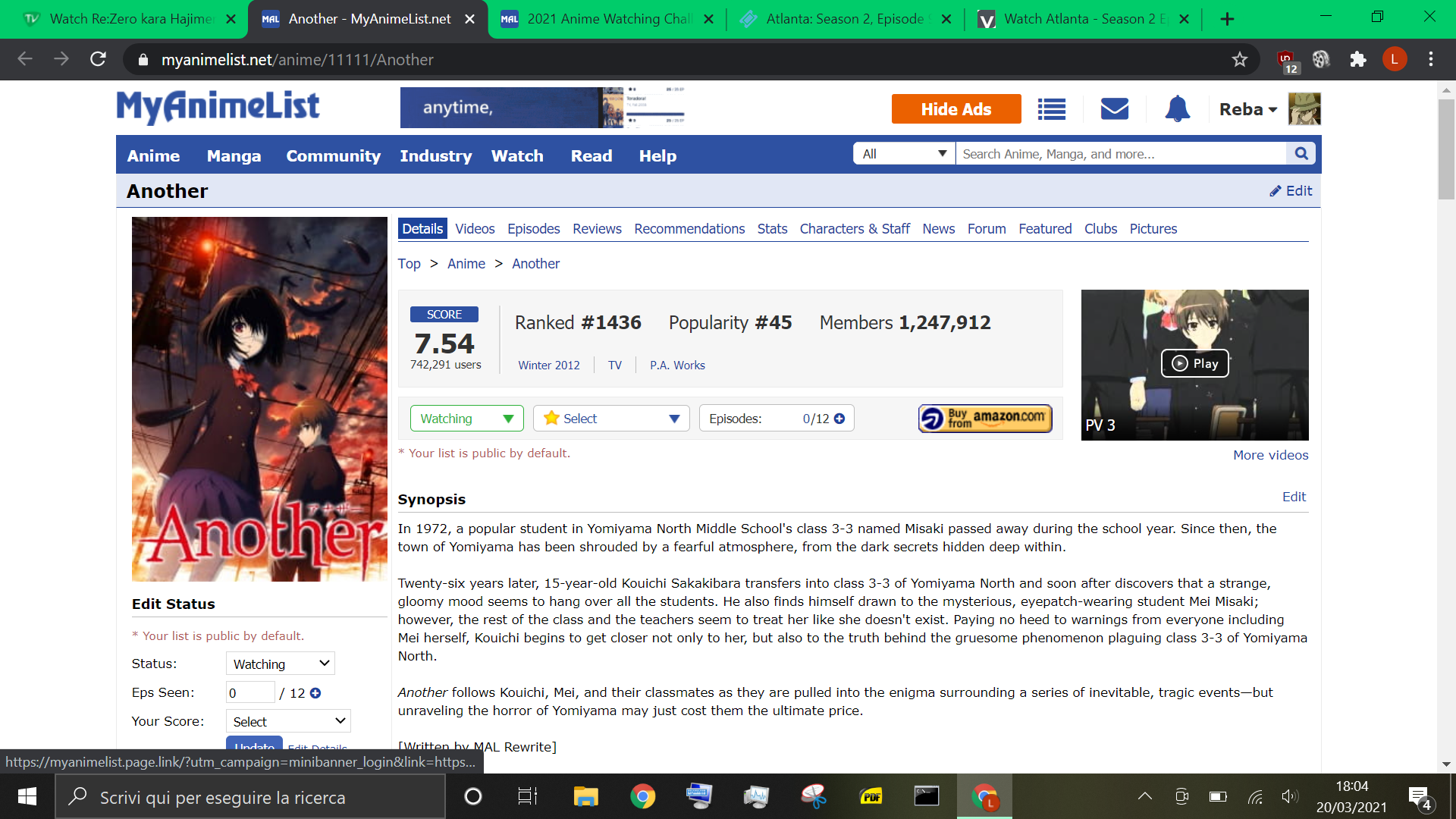Open a new browser tab
This screenshot has width=1456, height=819.
(x=1227, y=19)
